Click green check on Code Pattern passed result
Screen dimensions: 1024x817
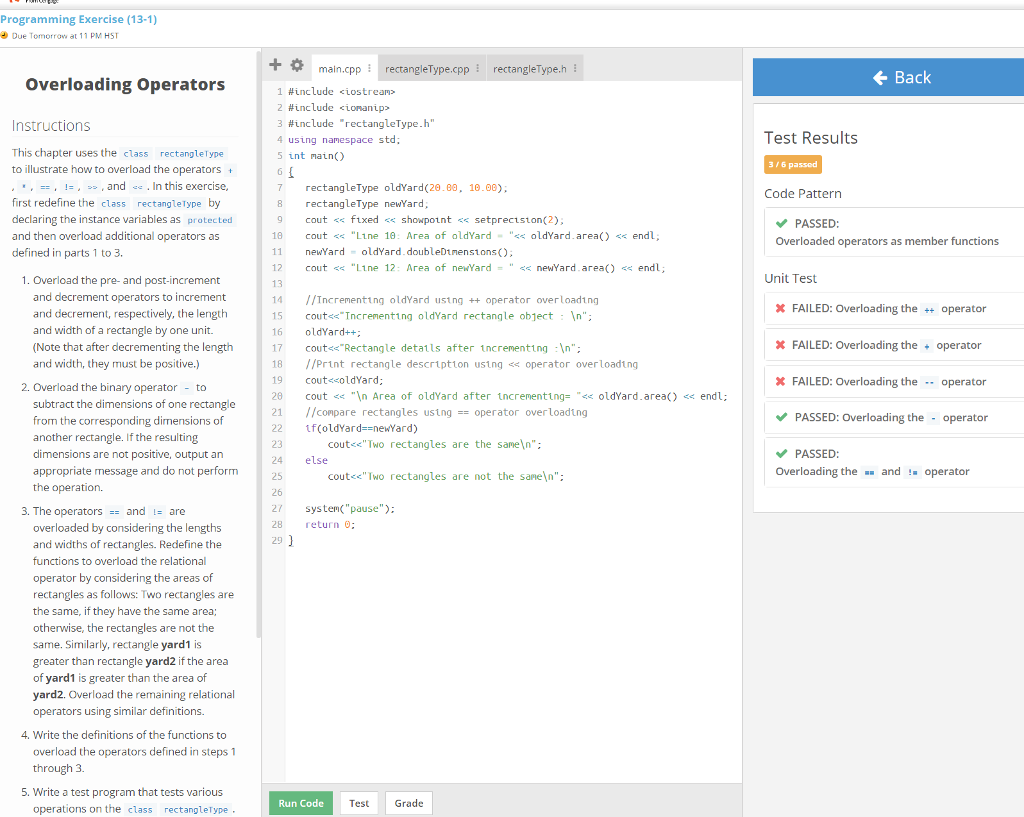781,223
